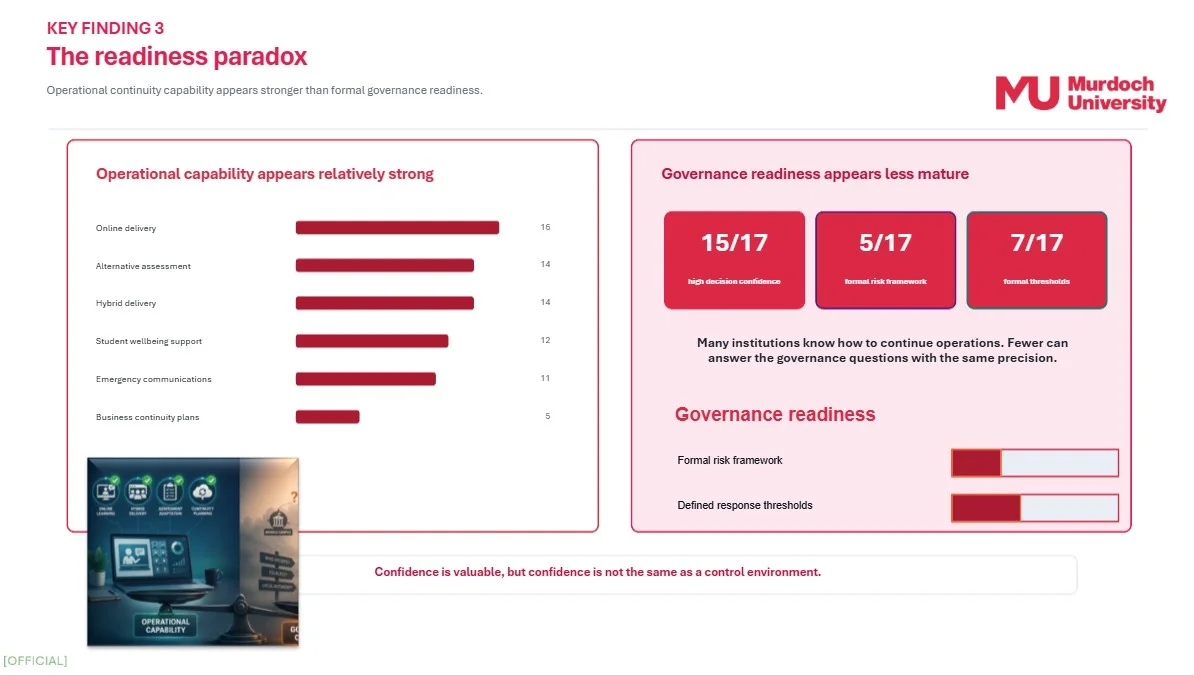Image resolution: width=1194 pixels, height=676 pixels.
Task: Select the 15/17 high decision confidence card
Action: pyautogui.click(x=734, y=260)
